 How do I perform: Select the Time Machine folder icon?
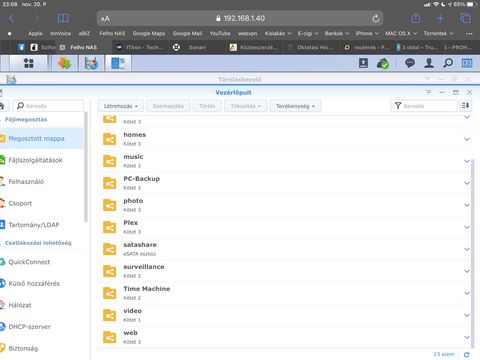[x=109, y=293]
